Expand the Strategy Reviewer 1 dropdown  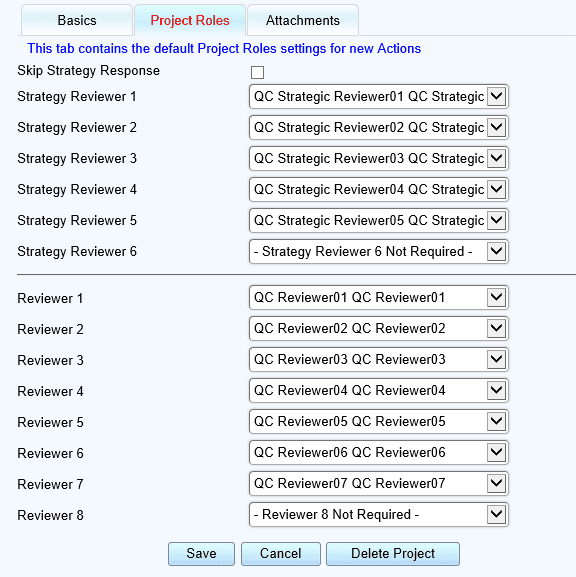(379, 96)
